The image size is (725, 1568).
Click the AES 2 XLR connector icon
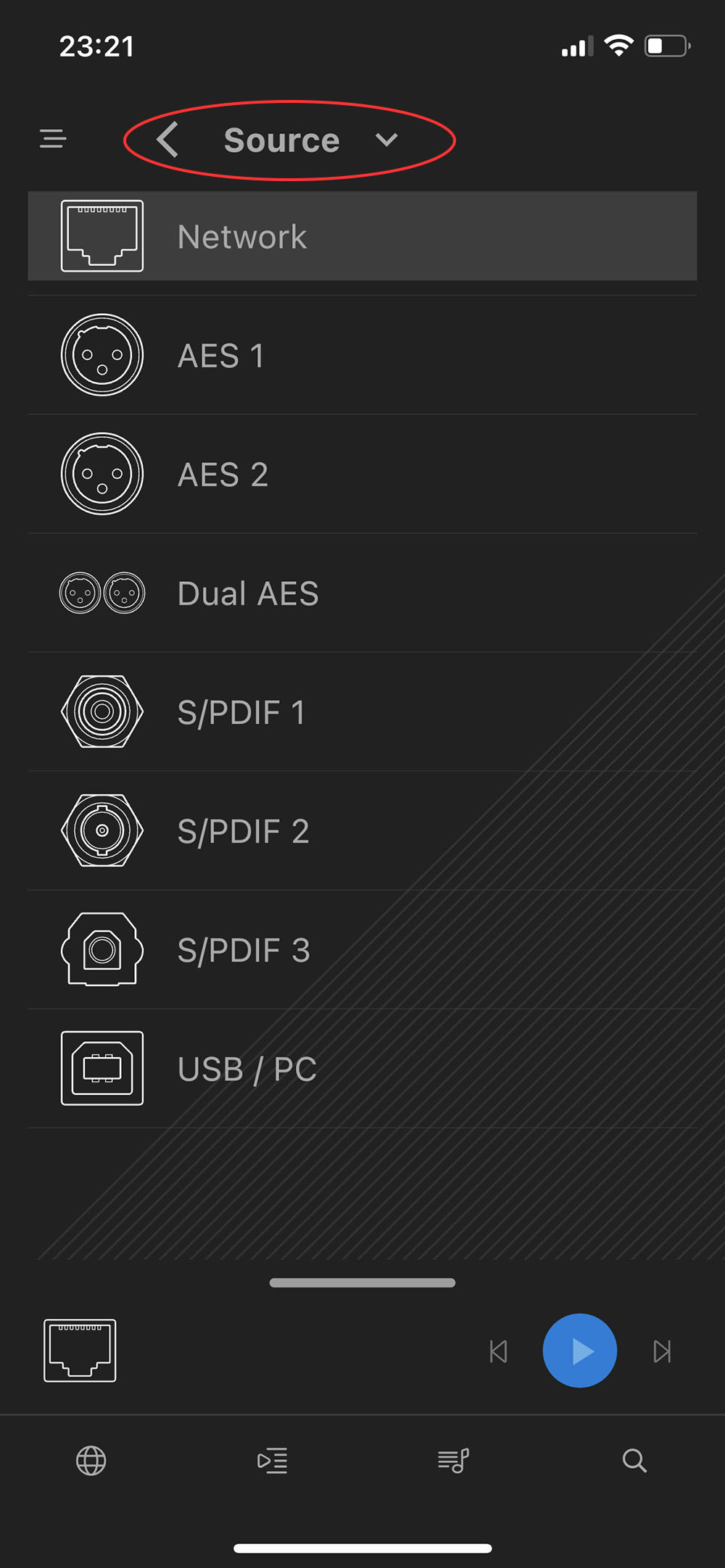102,474
